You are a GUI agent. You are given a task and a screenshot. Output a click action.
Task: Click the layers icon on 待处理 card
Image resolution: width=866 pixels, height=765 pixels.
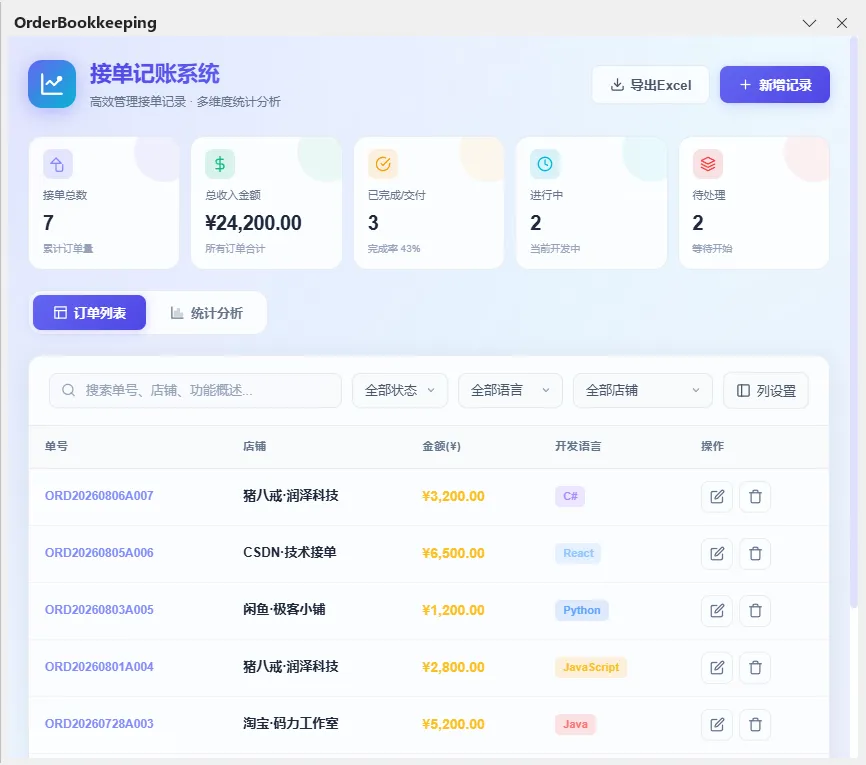pyautogui.click(x=707, y=164)
